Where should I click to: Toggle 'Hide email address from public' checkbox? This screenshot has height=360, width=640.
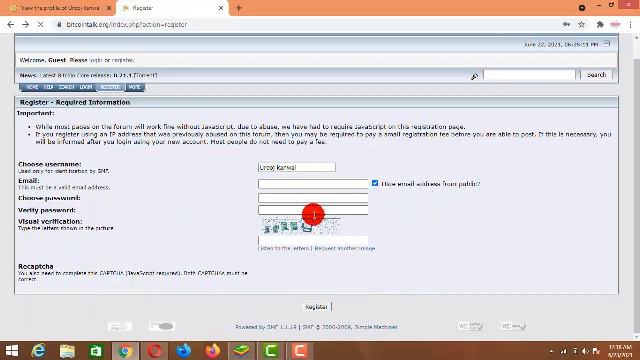375,183
